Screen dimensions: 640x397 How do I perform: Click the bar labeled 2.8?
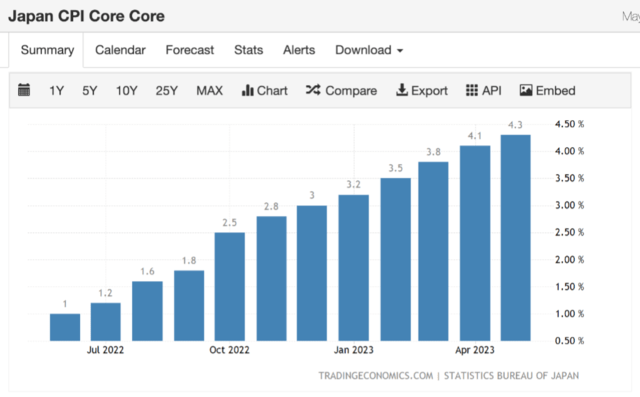[x=271, y=279]
